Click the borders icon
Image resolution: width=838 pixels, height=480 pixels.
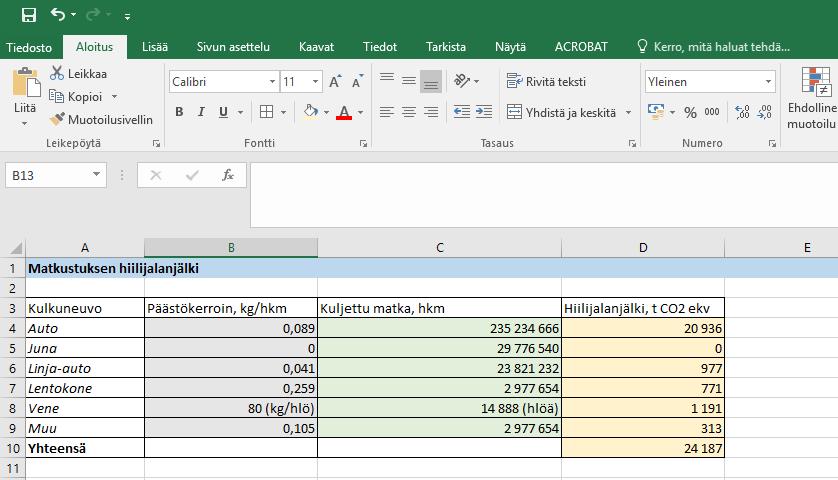266,112
